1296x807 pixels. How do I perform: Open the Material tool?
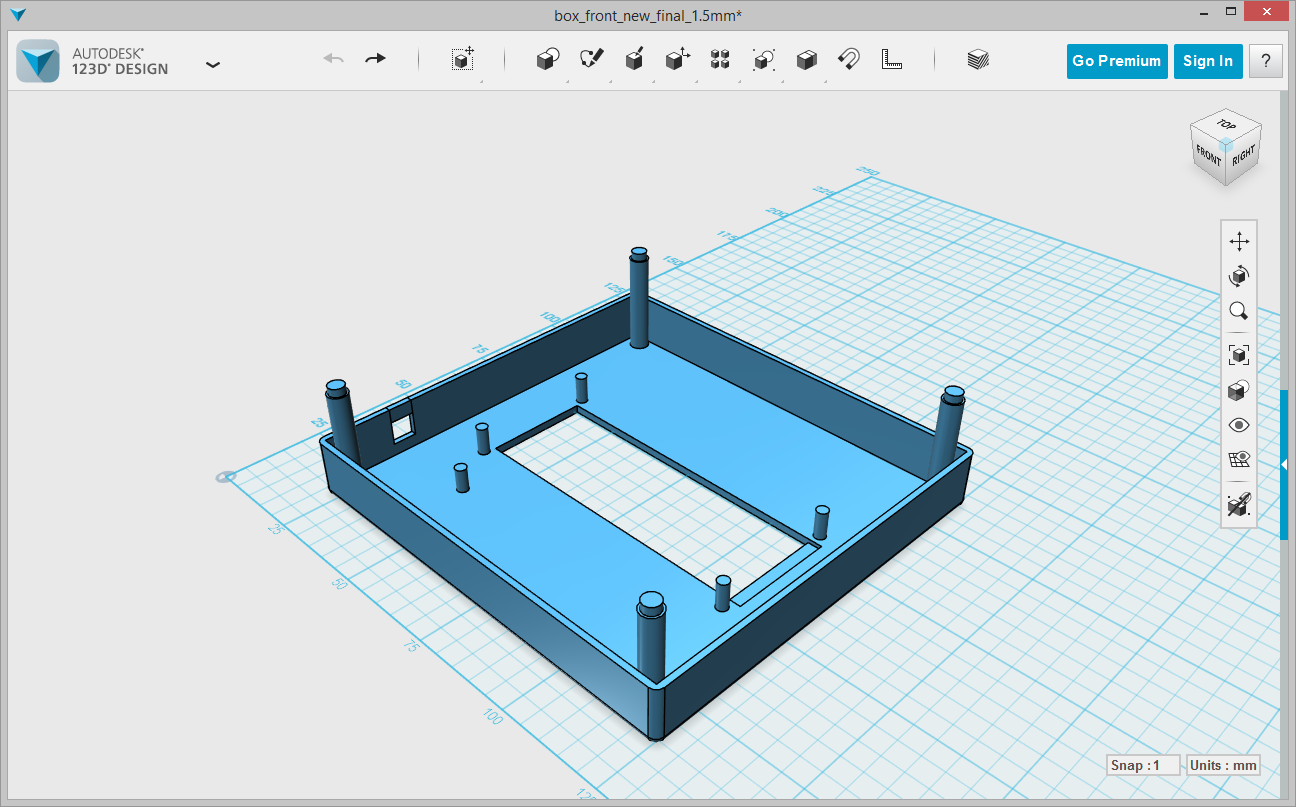click(977, 60)
